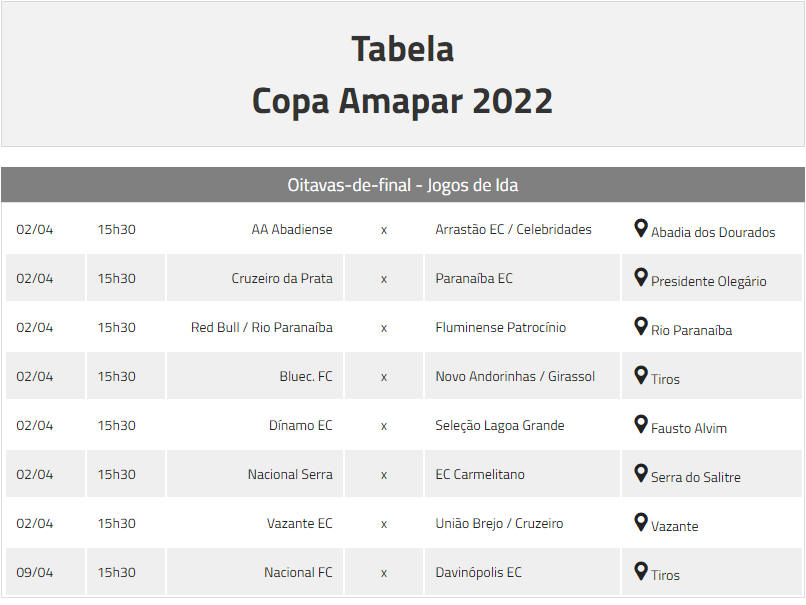Click the Tabela Copa Amapar 2022 title
This screenshot has width=806, height=605.
point(402,75)
